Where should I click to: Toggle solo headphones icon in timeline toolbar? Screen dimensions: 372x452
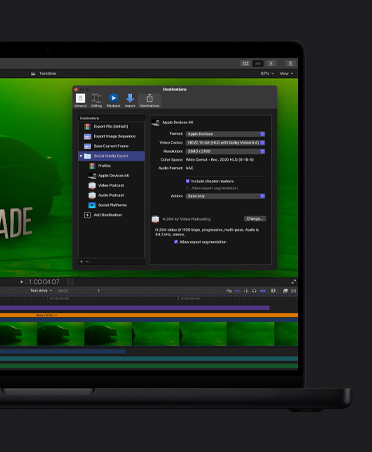point(254,291)
